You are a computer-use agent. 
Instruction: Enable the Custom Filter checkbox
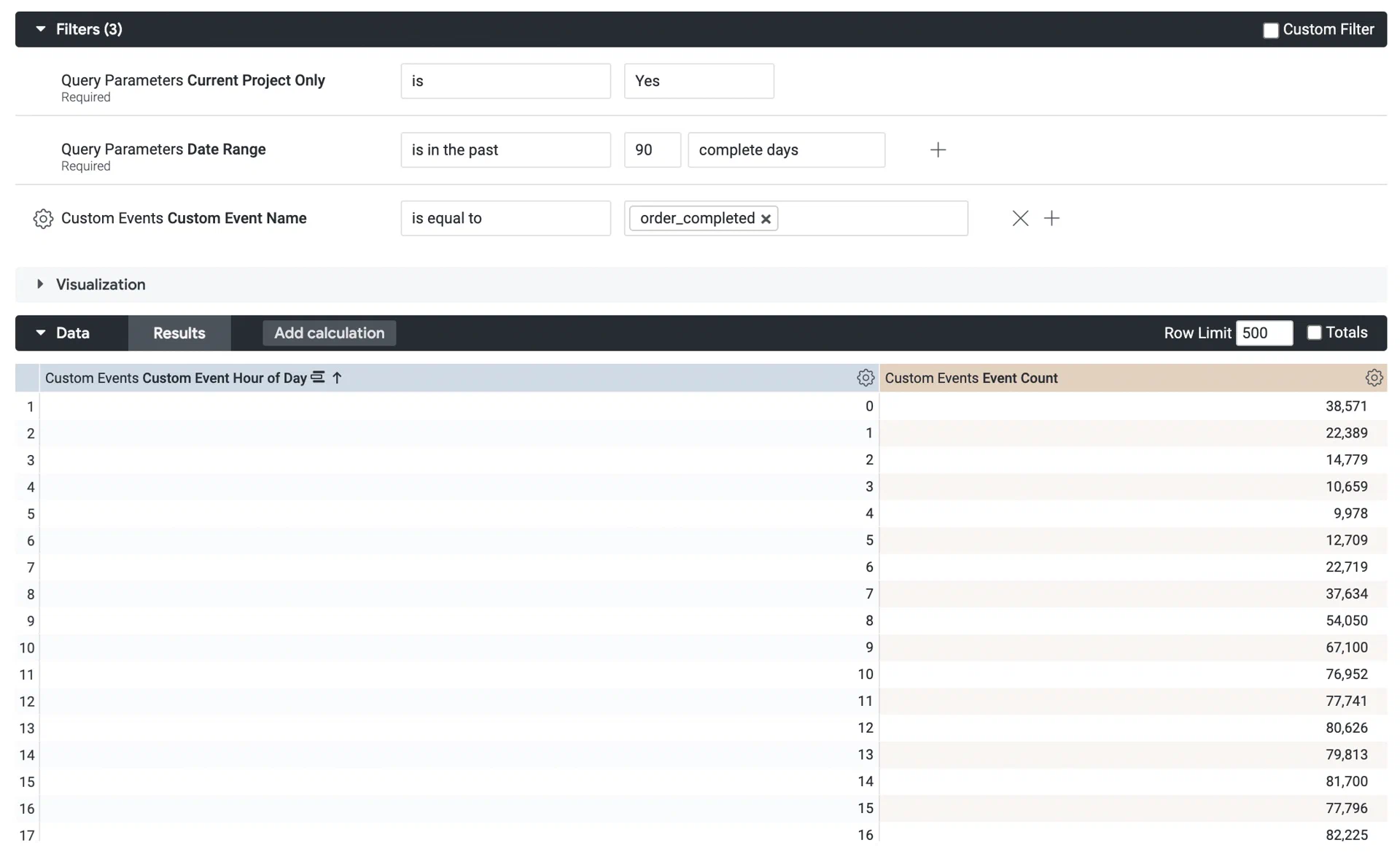point(1271,30)
